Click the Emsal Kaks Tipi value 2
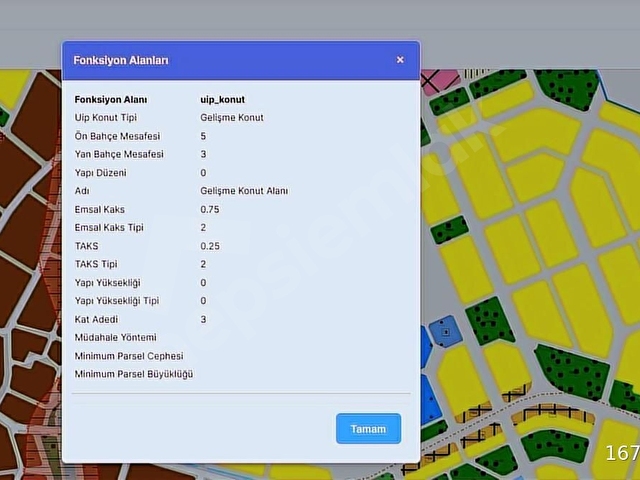Screen dimensions: 640x480 point(203,227)
